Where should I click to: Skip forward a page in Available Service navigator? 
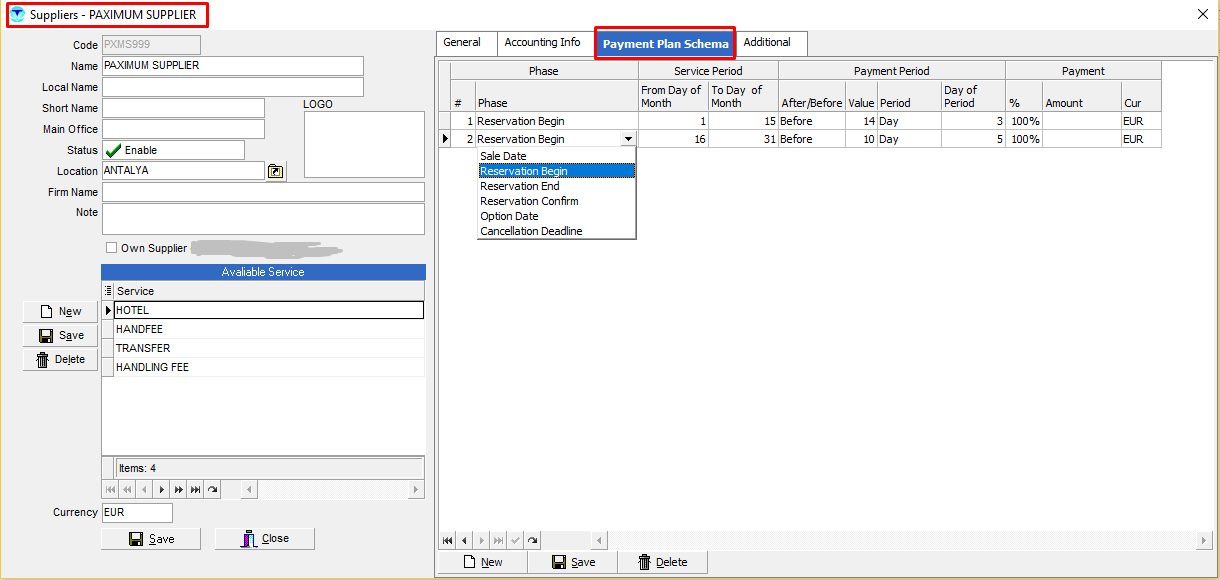click(x=179, y=490)
